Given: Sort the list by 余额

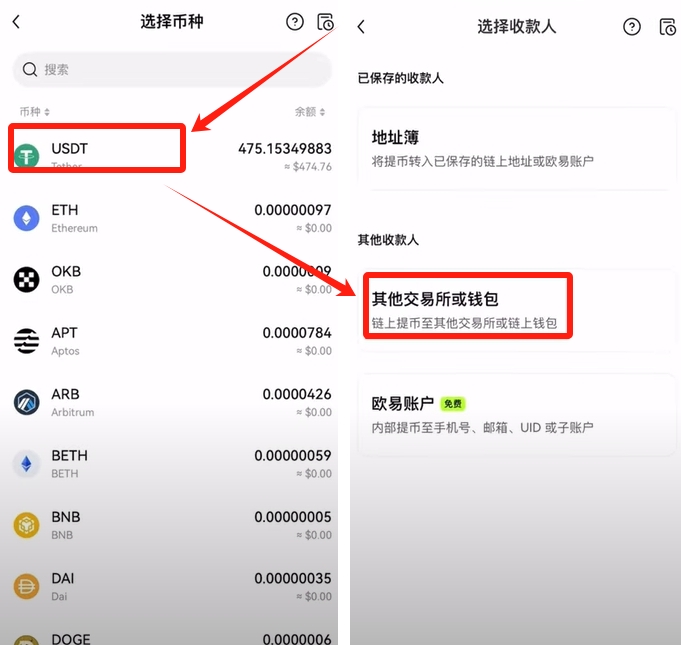Looking at the screenshot, I should 310,112.
